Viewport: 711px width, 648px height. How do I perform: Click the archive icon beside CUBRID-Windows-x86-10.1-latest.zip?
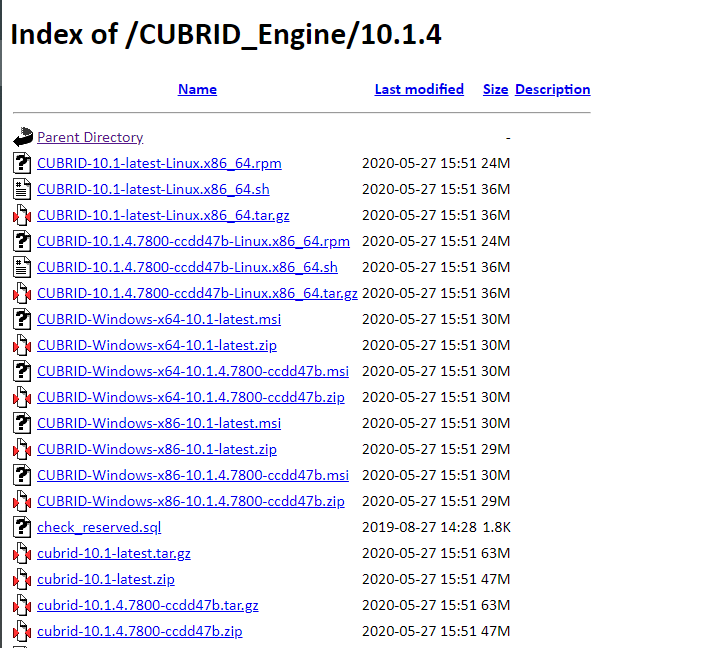coord(22,449)
